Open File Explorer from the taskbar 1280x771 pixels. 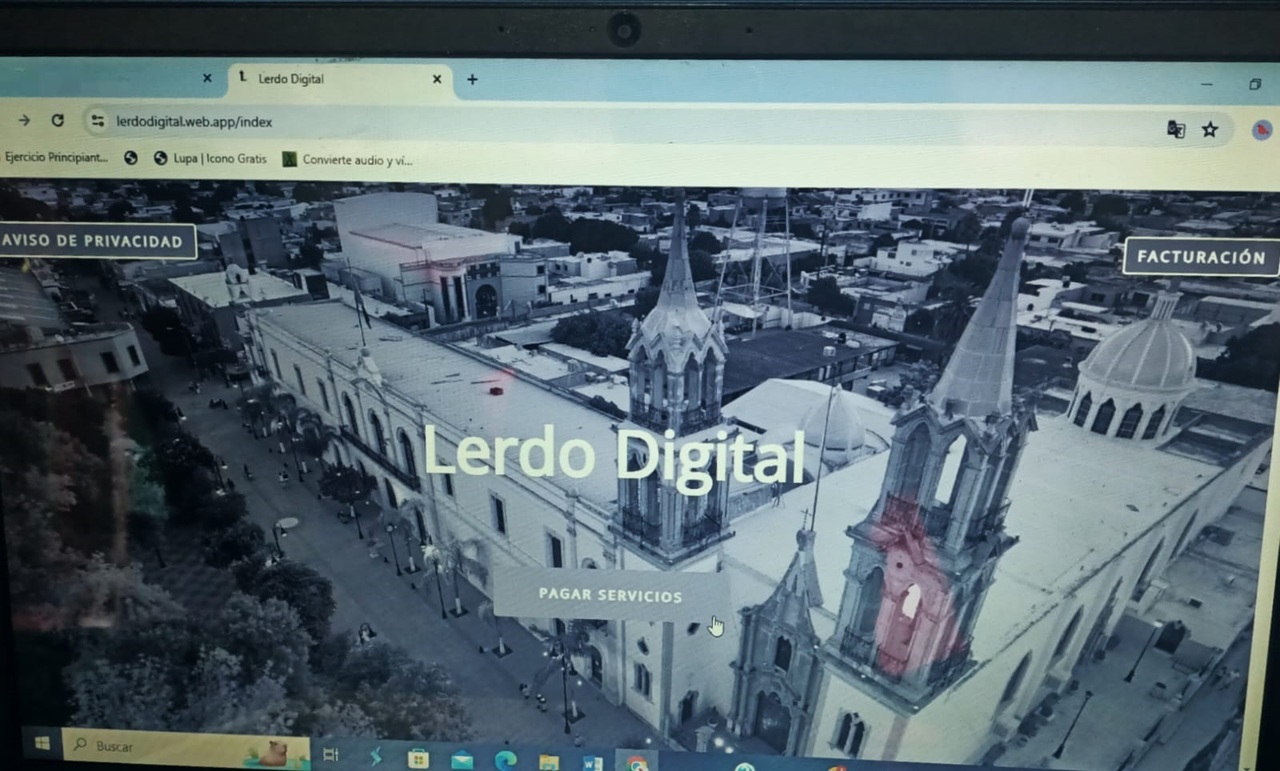[x=548, y=762]
